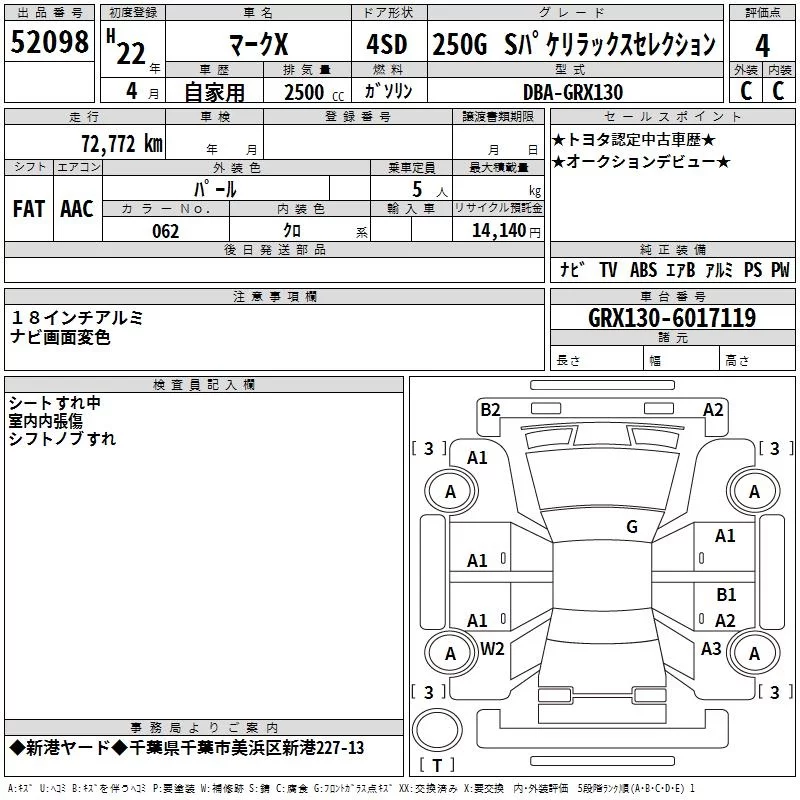This screenshot has width=800, height=800.
Task: Click the spare tire T circle
Action: [437, 730]
